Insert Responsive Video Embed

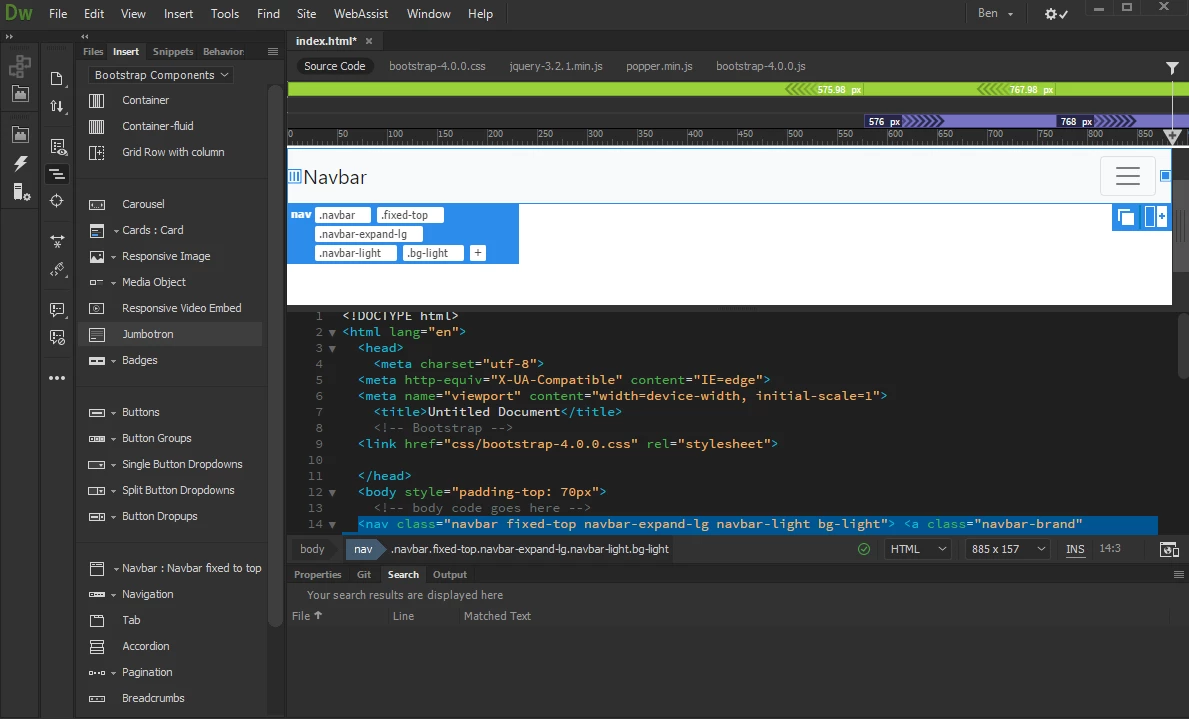tap(181, 308)
